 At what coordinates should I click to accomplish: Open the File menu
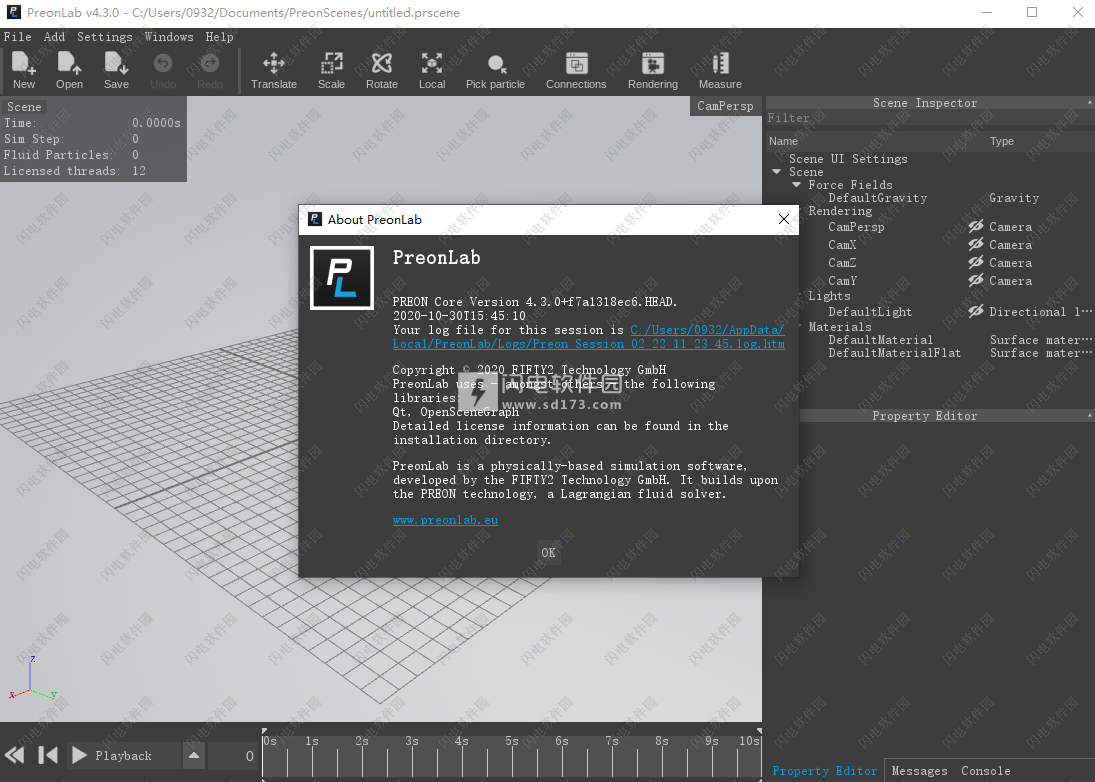pyautogui.click(x=17, y=37)
